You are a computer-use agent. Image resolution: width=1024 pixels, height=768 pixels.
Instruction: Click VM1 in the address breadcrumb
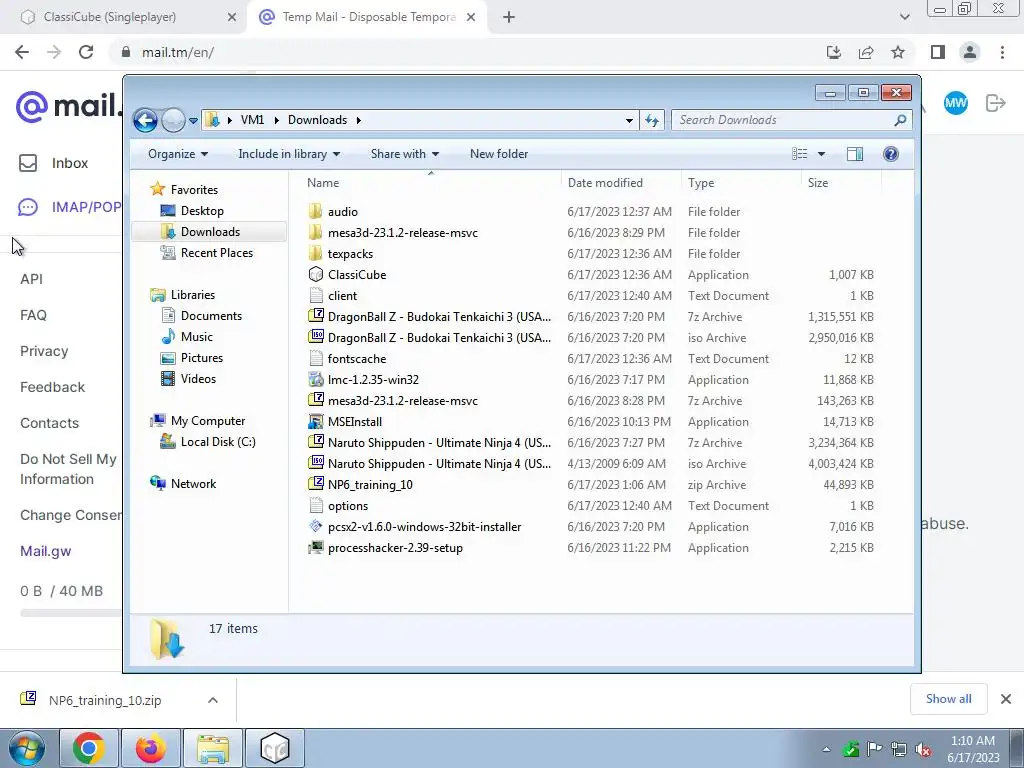tap(252, 120)
